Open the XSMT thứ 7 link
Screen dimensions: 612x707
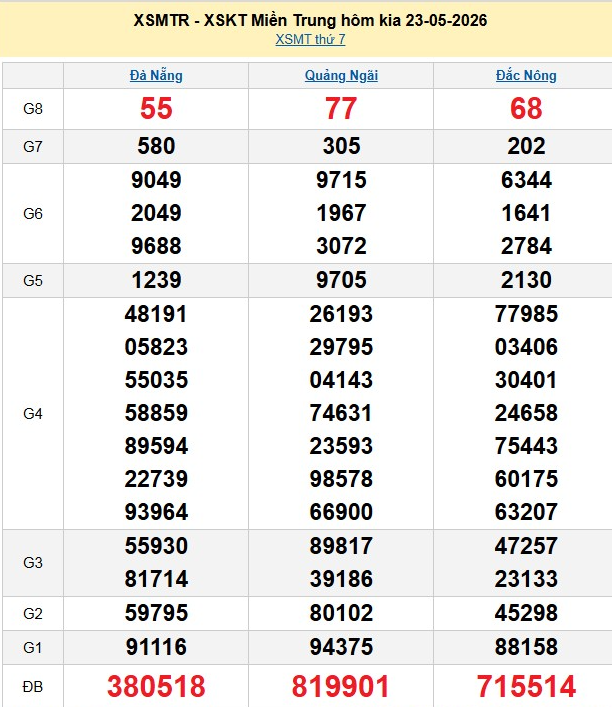[x=310, y=40]
